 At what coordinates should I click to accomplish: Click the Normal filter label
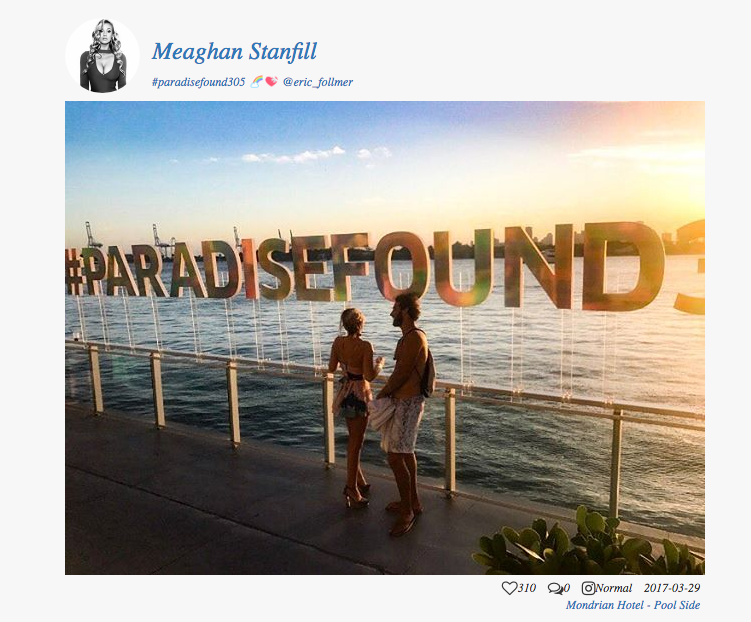click(x=614, y=588)
